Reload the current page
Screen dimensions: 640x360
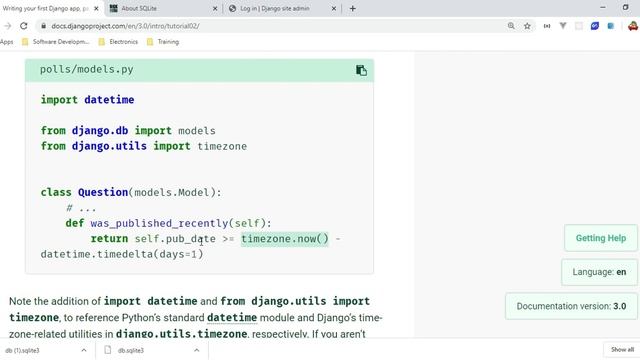24,26
